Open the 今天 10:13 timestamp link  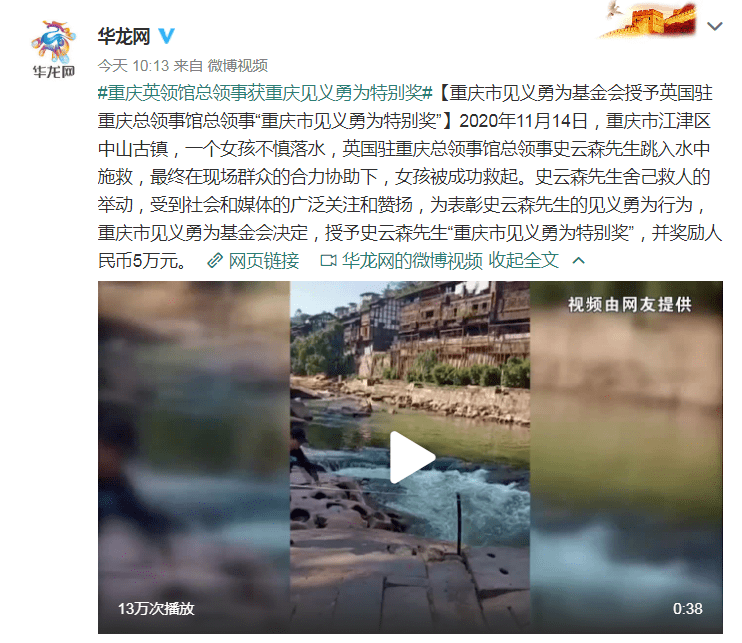(133, 65)
